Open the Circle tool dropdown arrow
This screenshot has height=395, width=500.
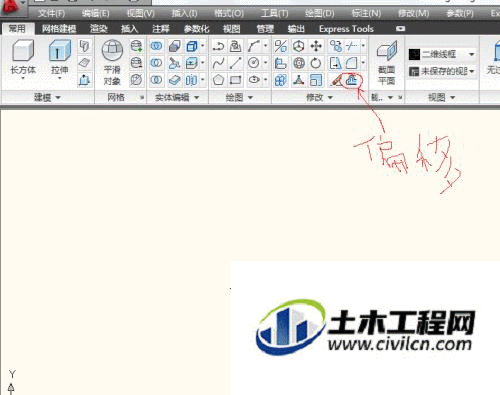coord(265,62)
